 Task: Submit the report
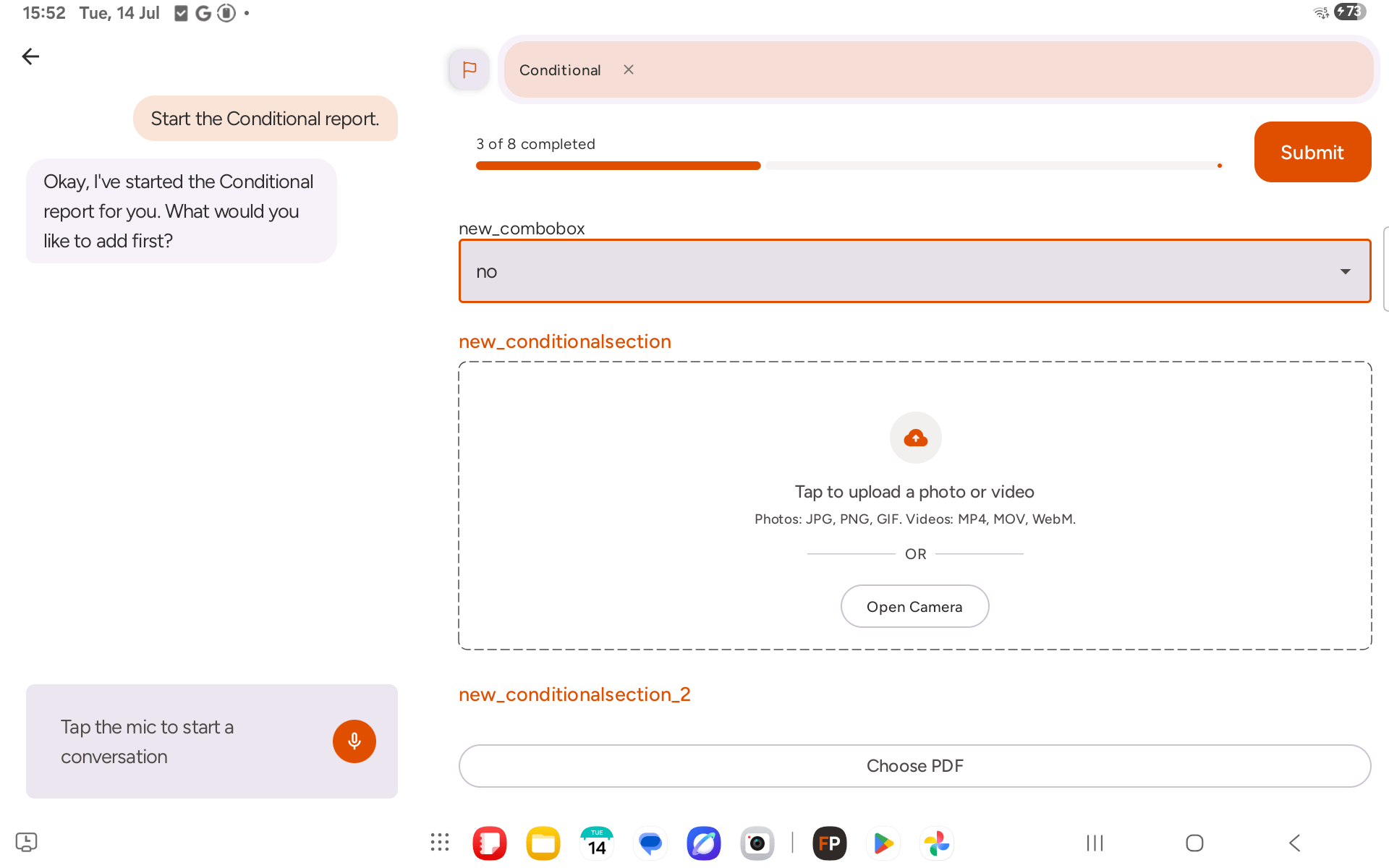1312,152
